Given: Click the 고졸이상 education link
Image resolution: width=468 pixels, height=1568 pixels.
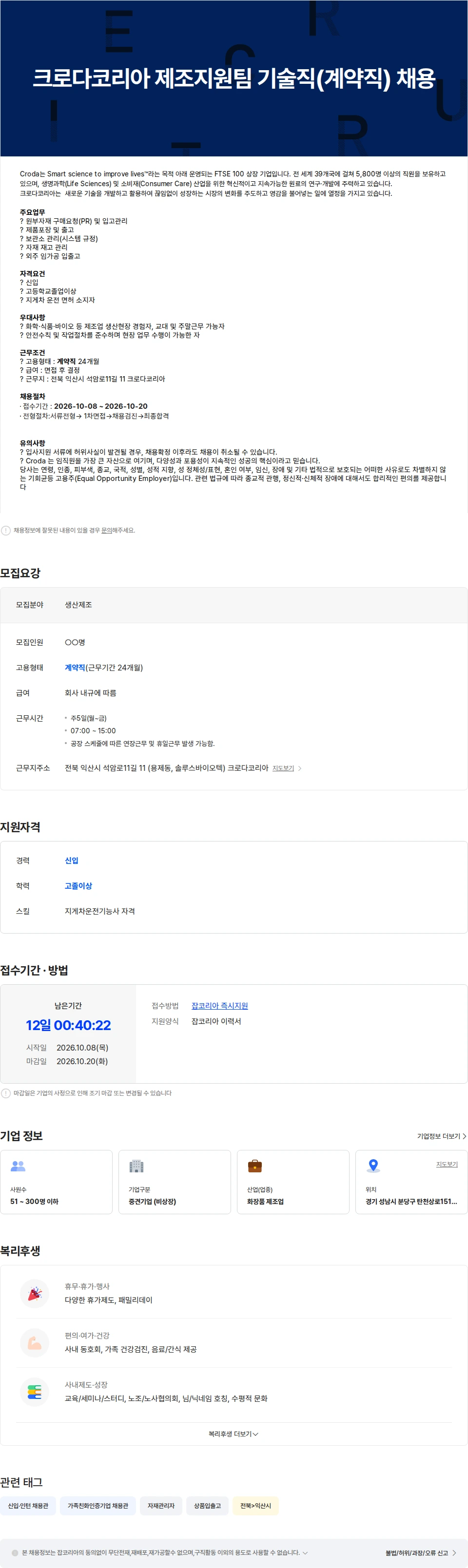Looking at the screenshot, I should [78, 886].
